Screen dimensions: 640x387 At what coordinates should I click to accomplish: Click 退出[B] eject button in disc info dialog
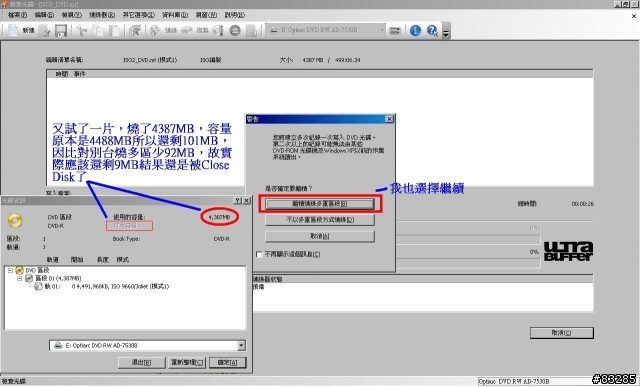tap(141, 363)
